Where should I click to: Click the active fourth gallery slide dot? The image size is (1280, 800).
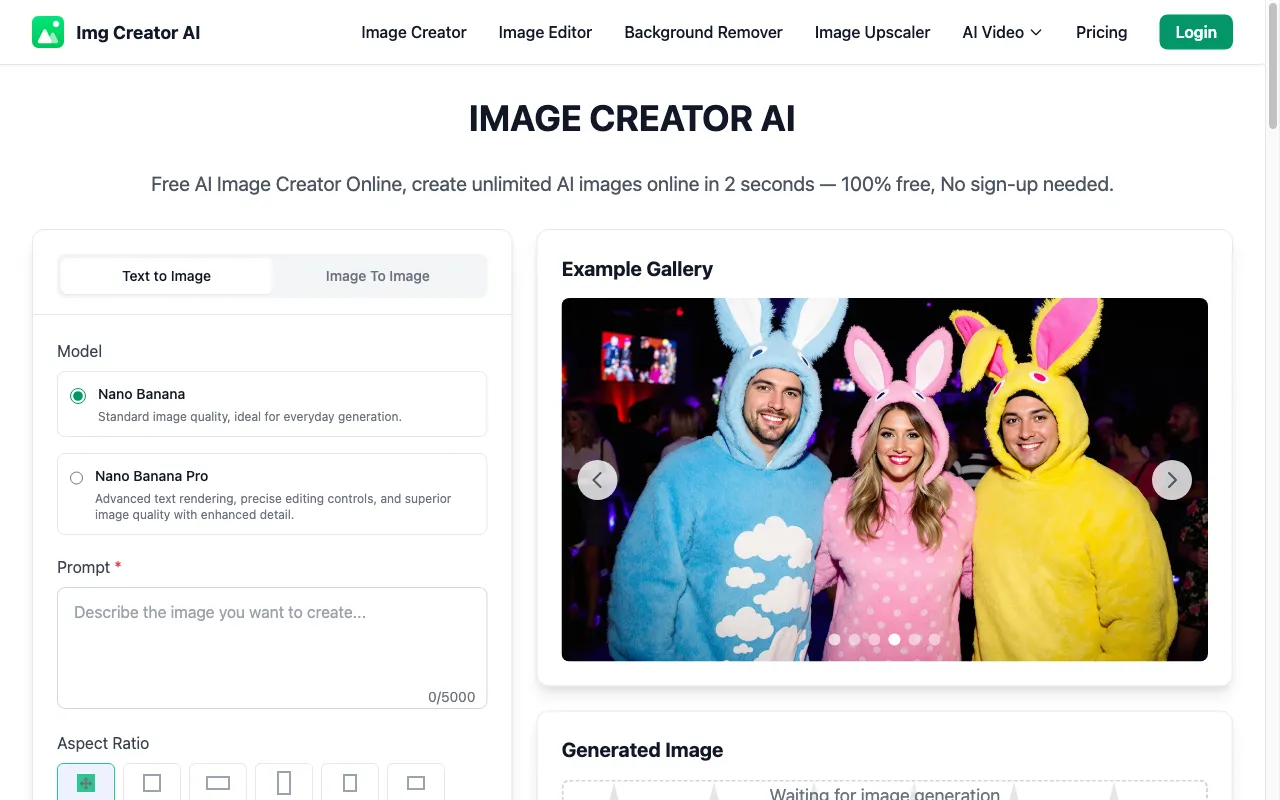894,639
